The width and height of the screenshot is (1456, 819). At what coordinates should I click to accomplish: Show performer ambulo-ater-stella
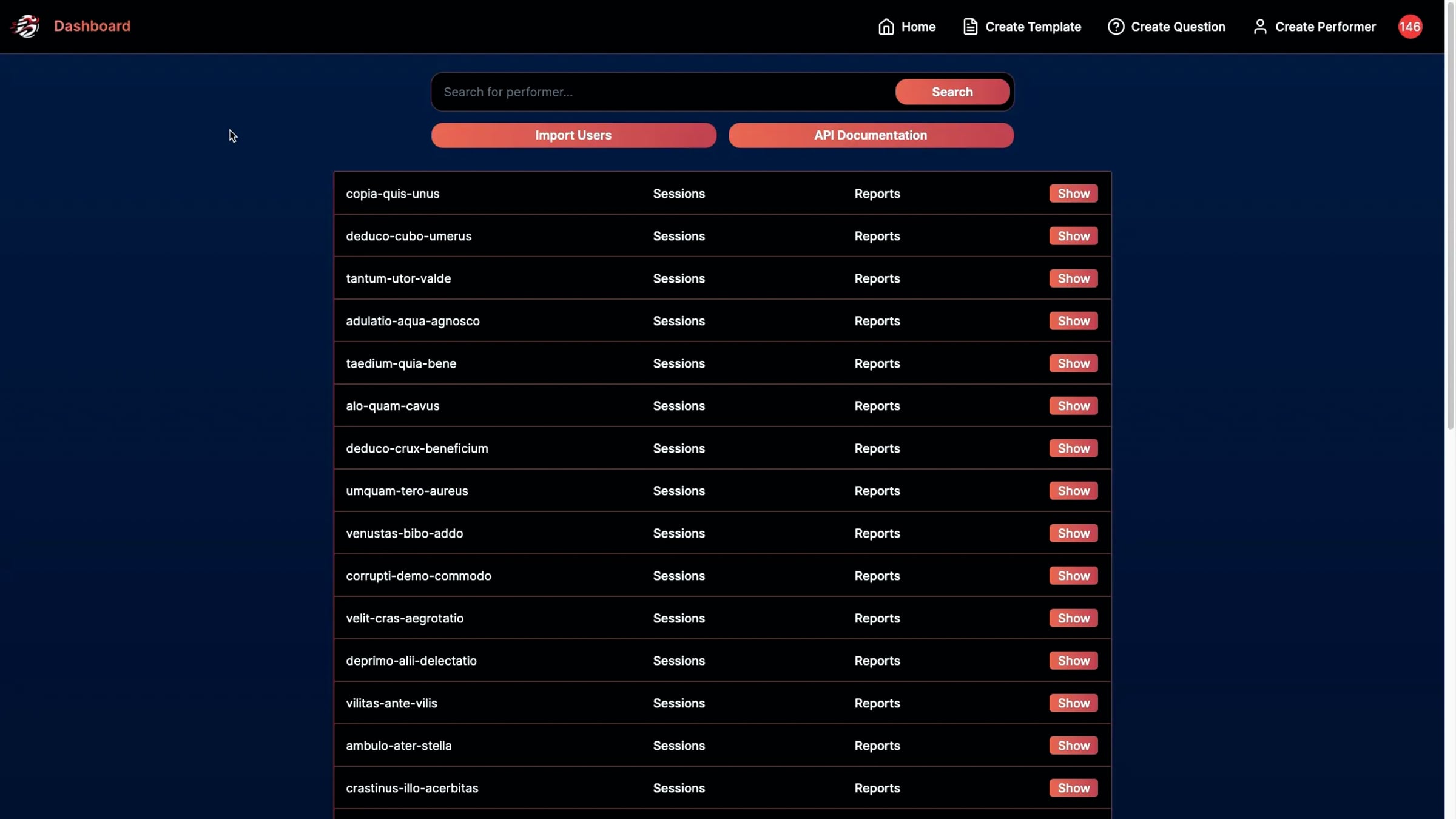pos(1073,746)
